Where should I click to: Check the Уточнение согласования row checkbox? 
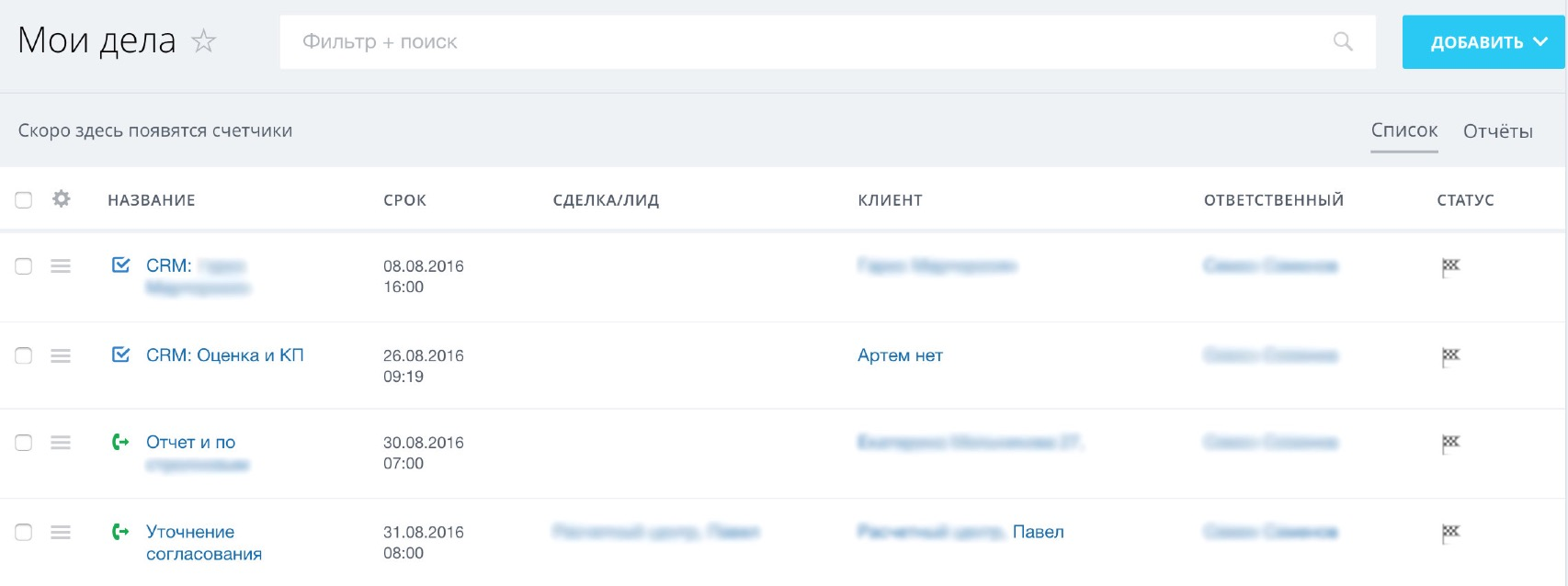[x=24, y=532]
